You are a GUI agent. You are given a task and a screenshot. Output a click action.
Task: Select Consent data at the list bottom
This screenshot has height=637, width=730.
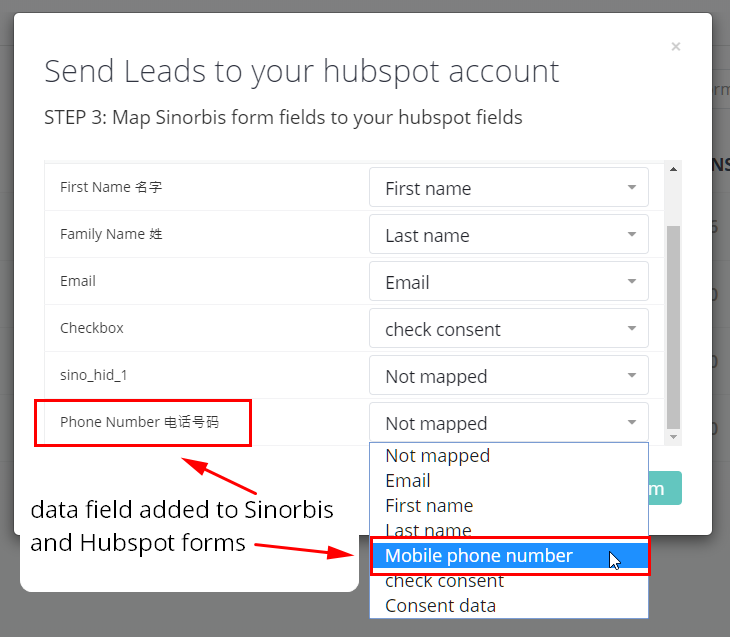[440, 606]
